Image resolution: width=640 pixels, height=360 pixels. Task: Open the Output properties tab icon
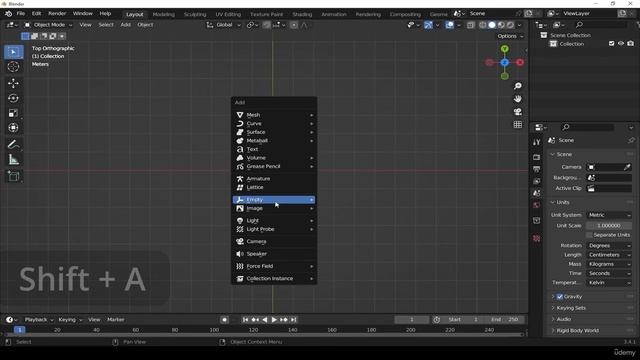536,169
